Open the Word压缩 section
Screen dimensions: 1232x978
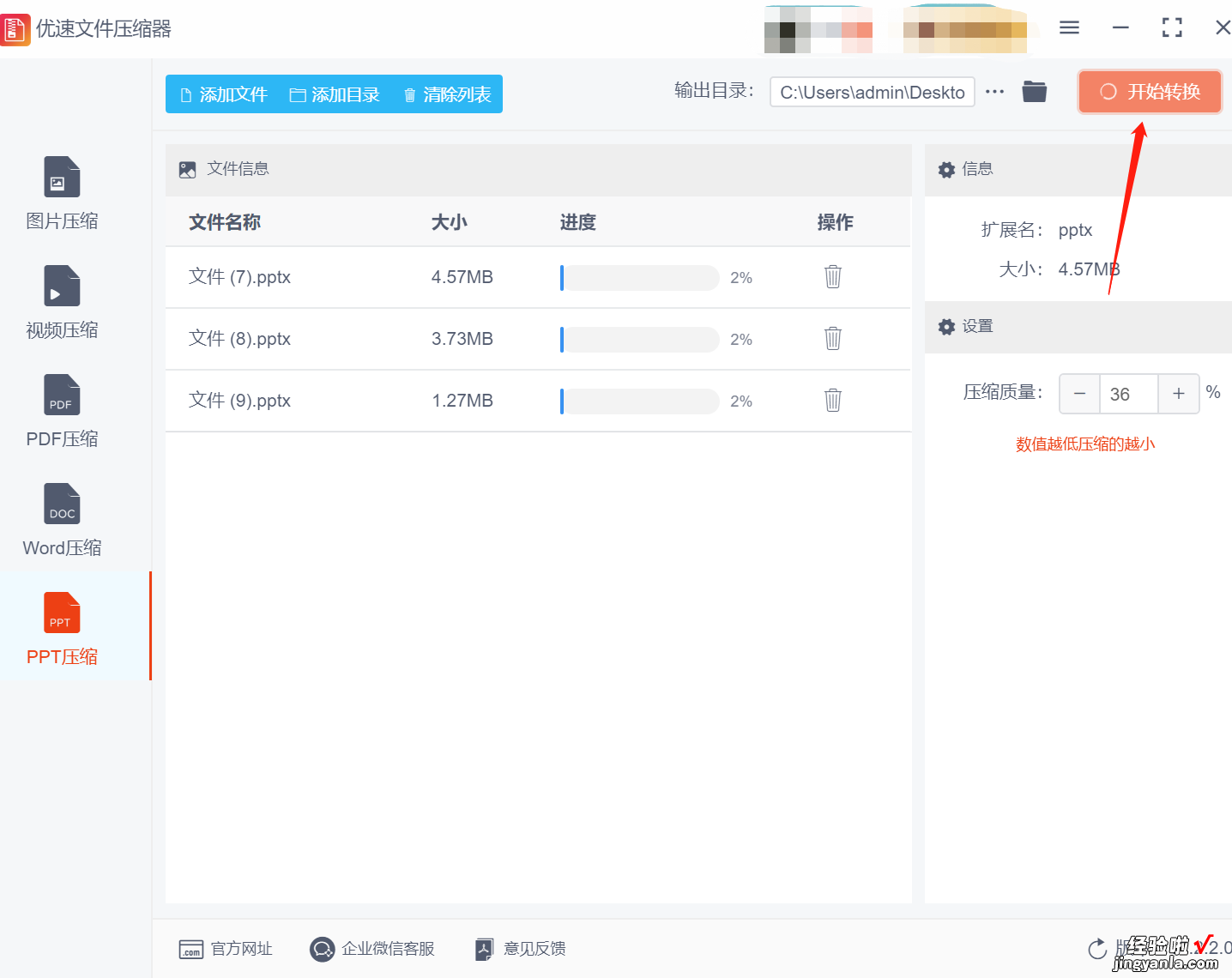click(62, 521)
